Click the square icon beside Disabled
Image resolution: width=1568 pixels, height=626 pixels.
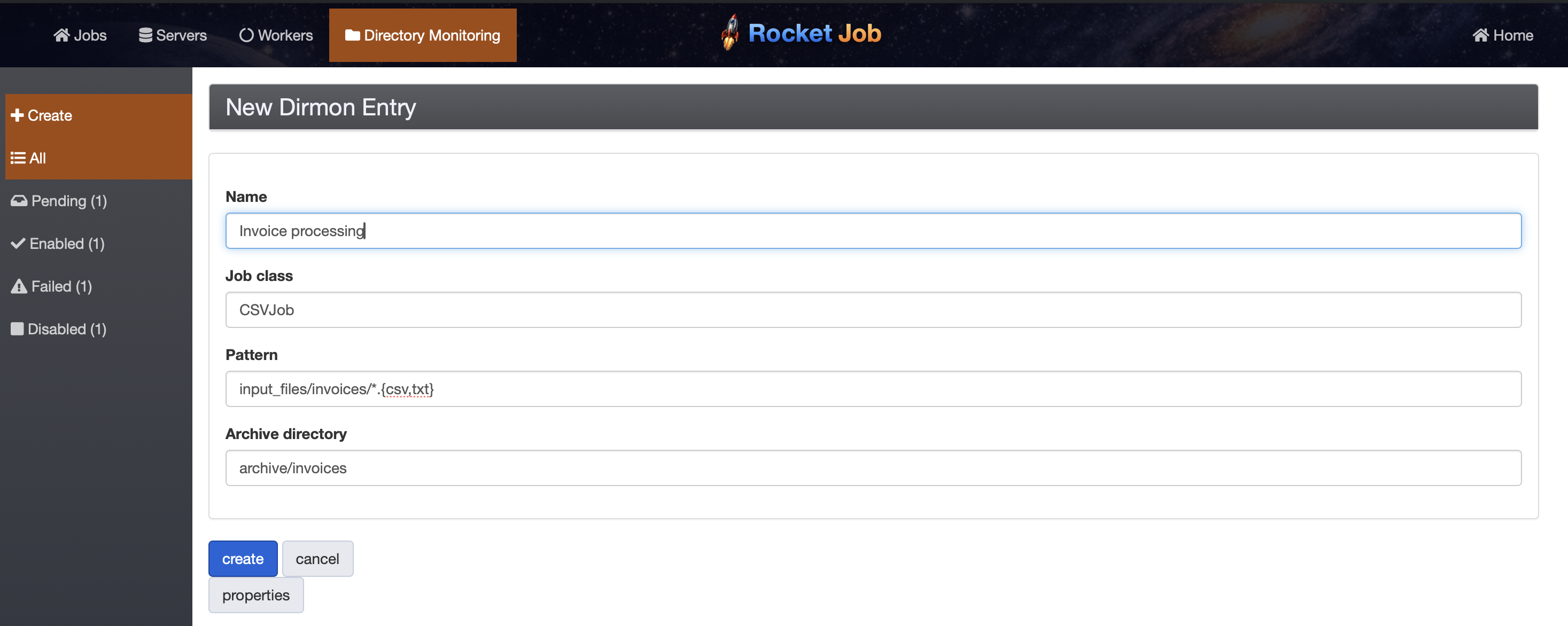pyautogui.click(x=17, y=329)
